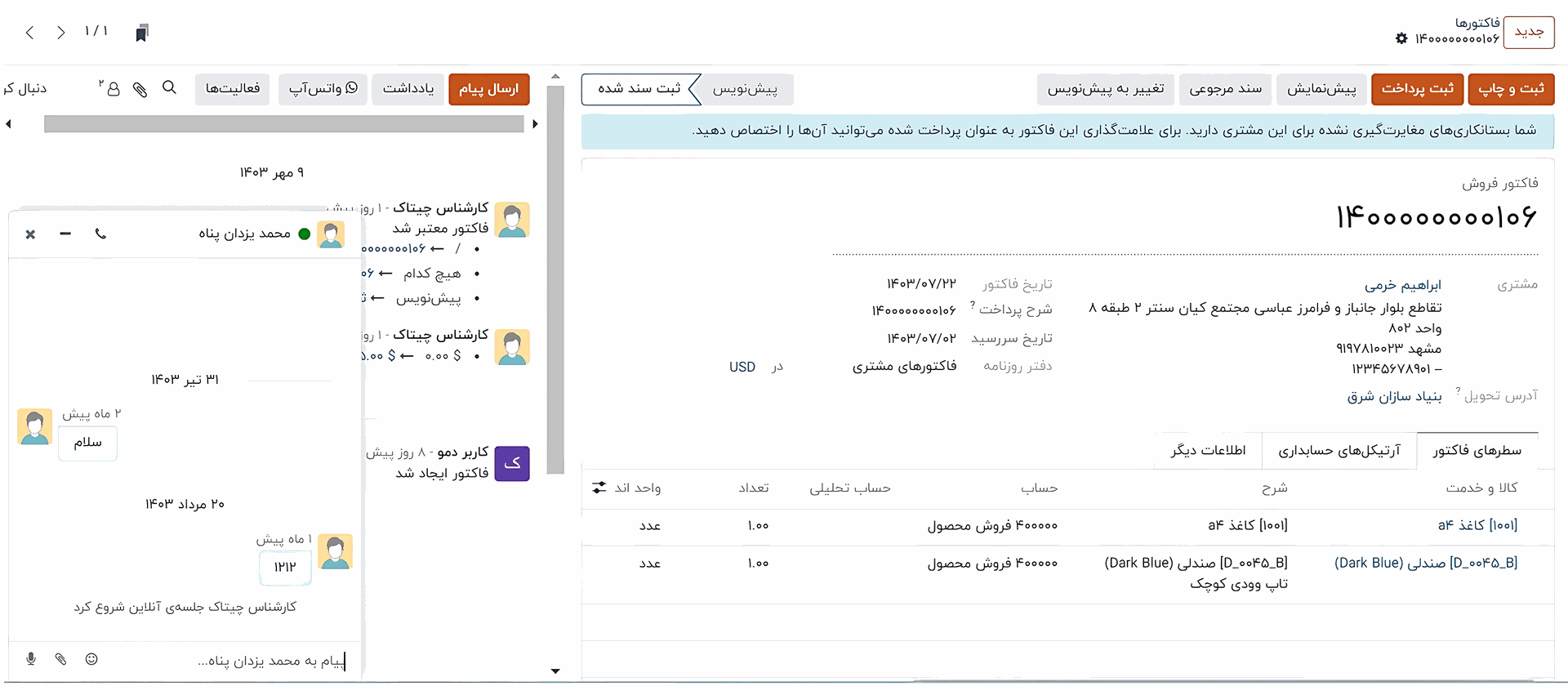Open the followers user icon in chatter

tap(112, 87)
